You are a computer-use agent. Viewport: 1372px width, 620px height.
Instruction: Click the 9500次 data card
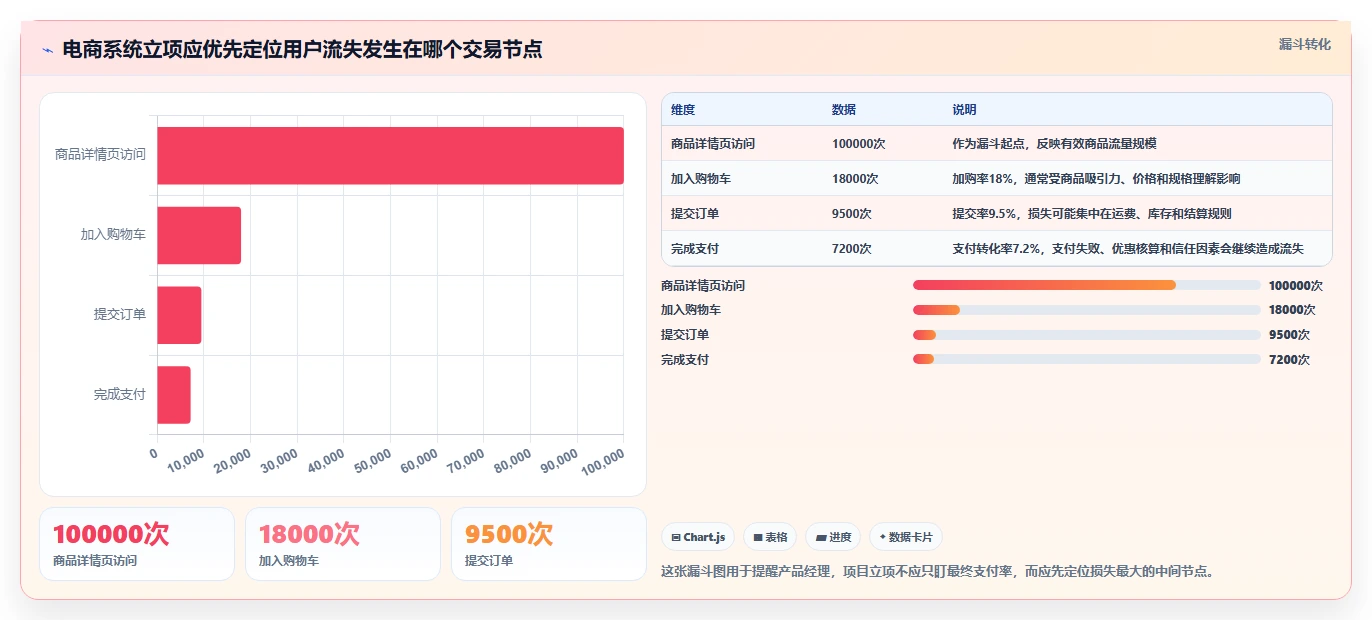click(549, 544)
